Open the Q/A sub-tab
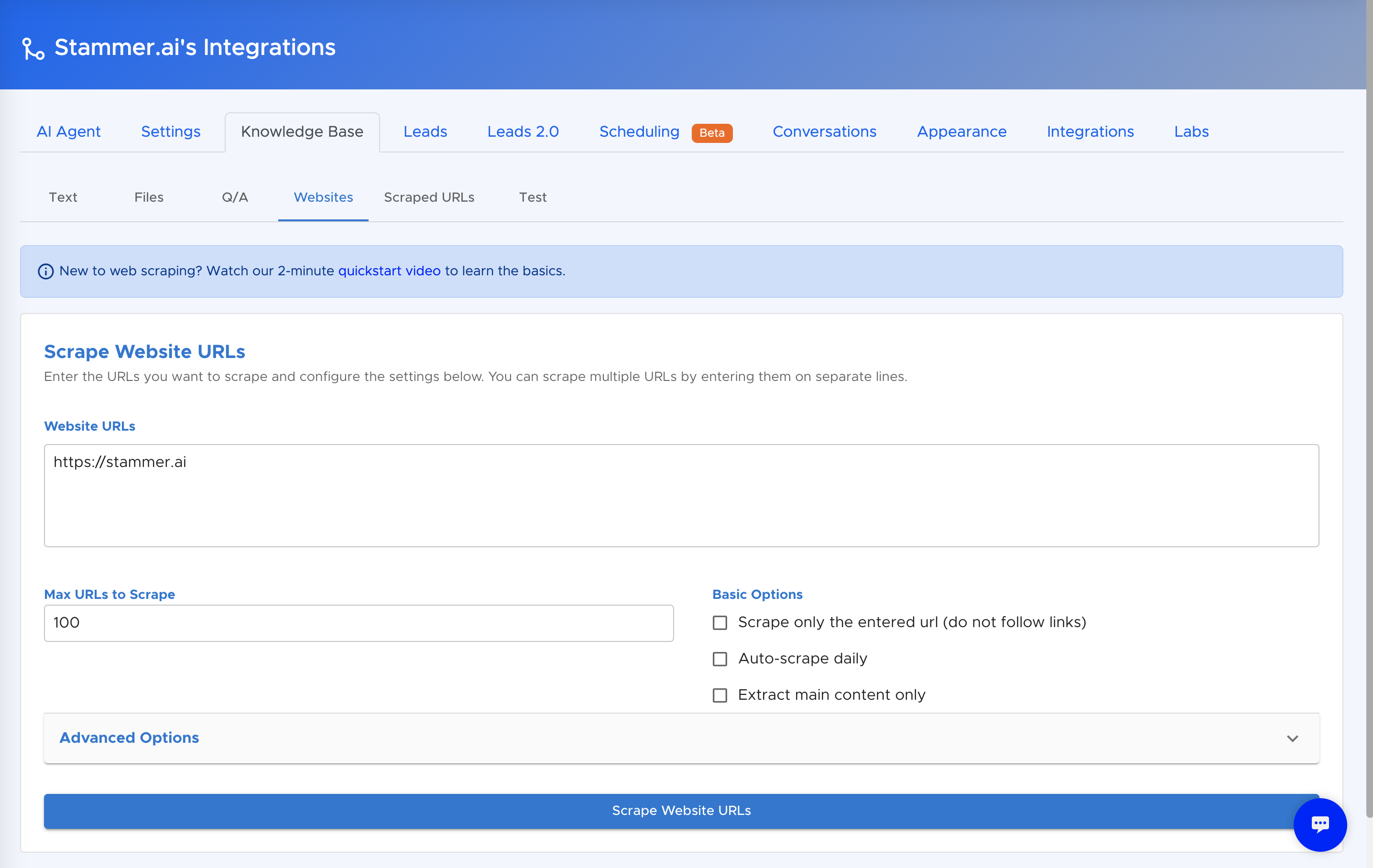This screenshot has height=868, width=1373. click(235, 197)
